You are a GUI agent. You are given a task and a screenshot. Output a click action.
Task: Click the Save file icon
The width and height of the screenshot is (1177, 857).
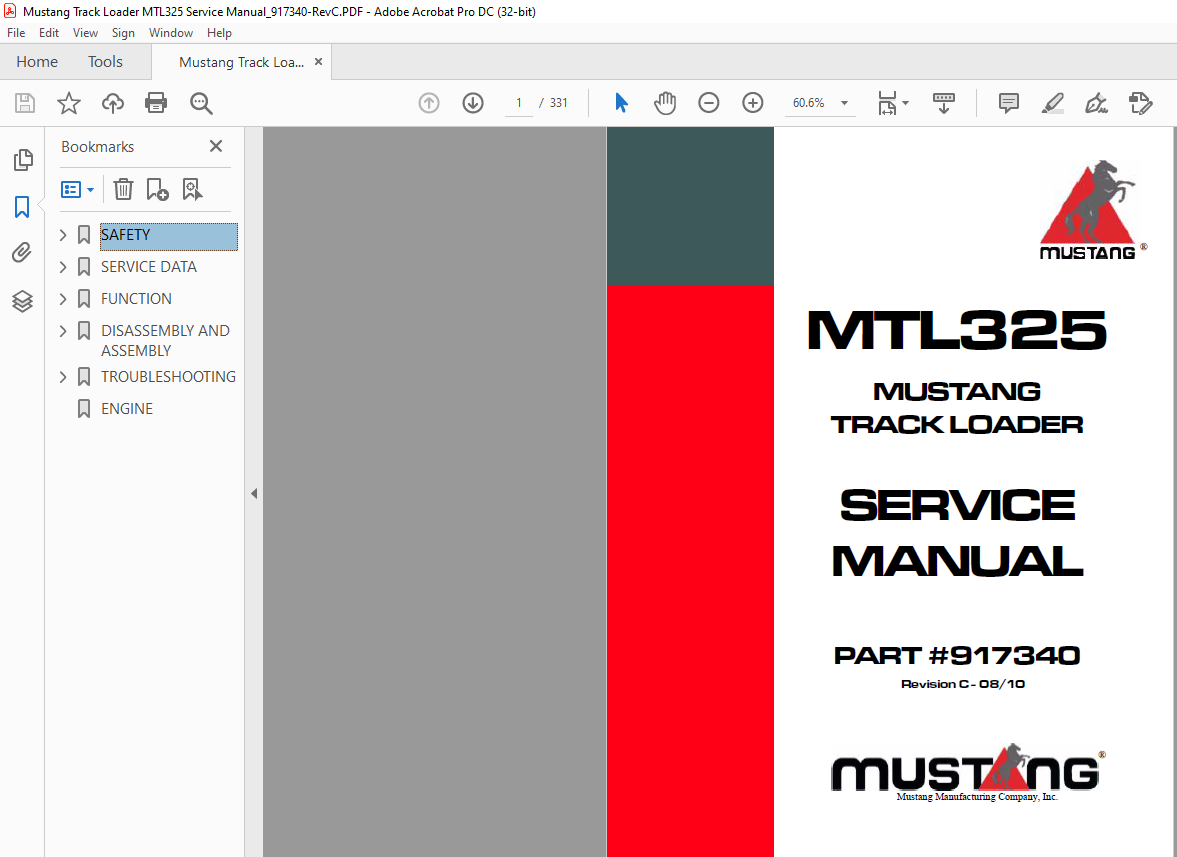click(25, 103)
